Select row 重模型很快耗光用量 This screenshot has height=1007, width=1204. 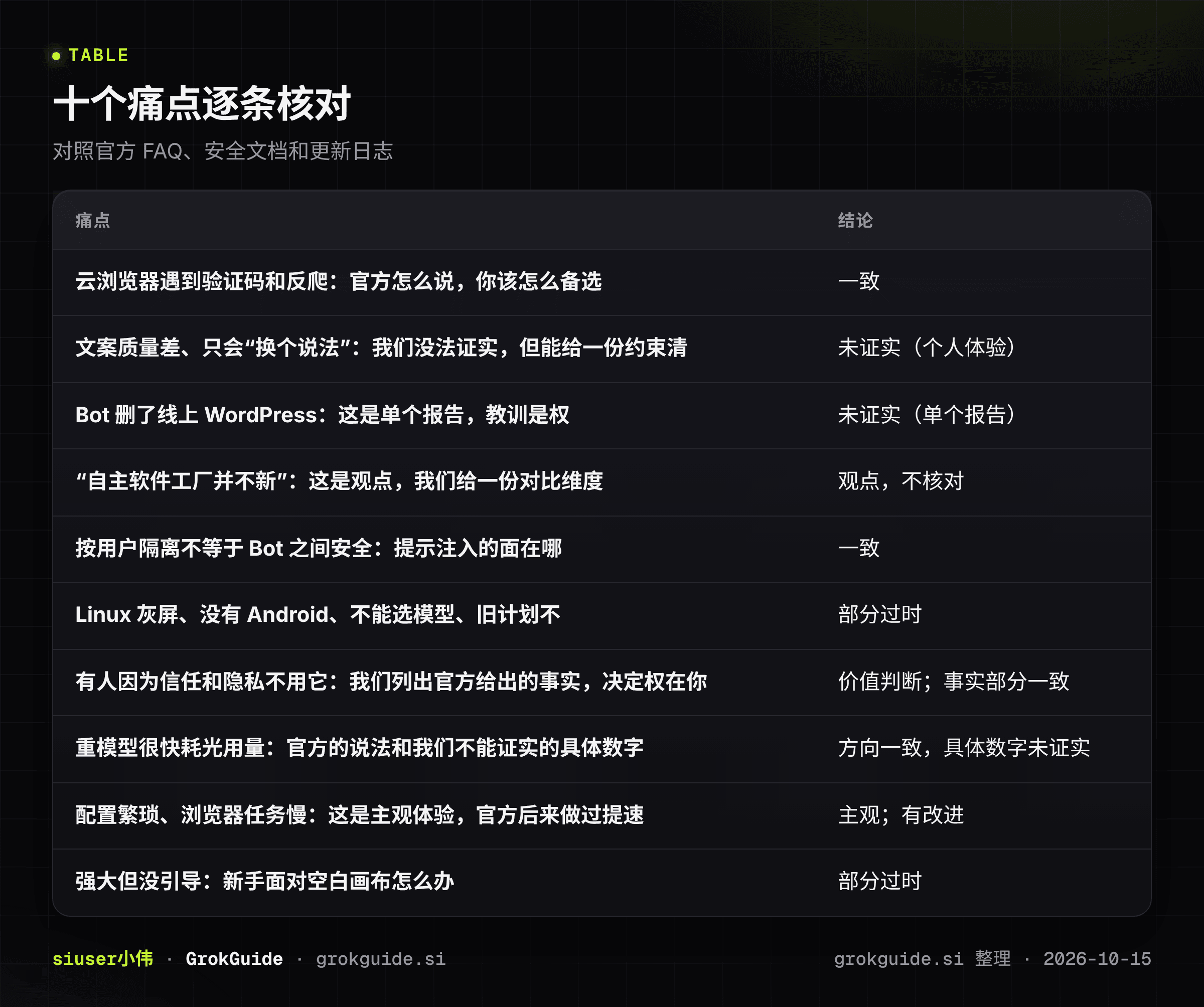[601, 749]
